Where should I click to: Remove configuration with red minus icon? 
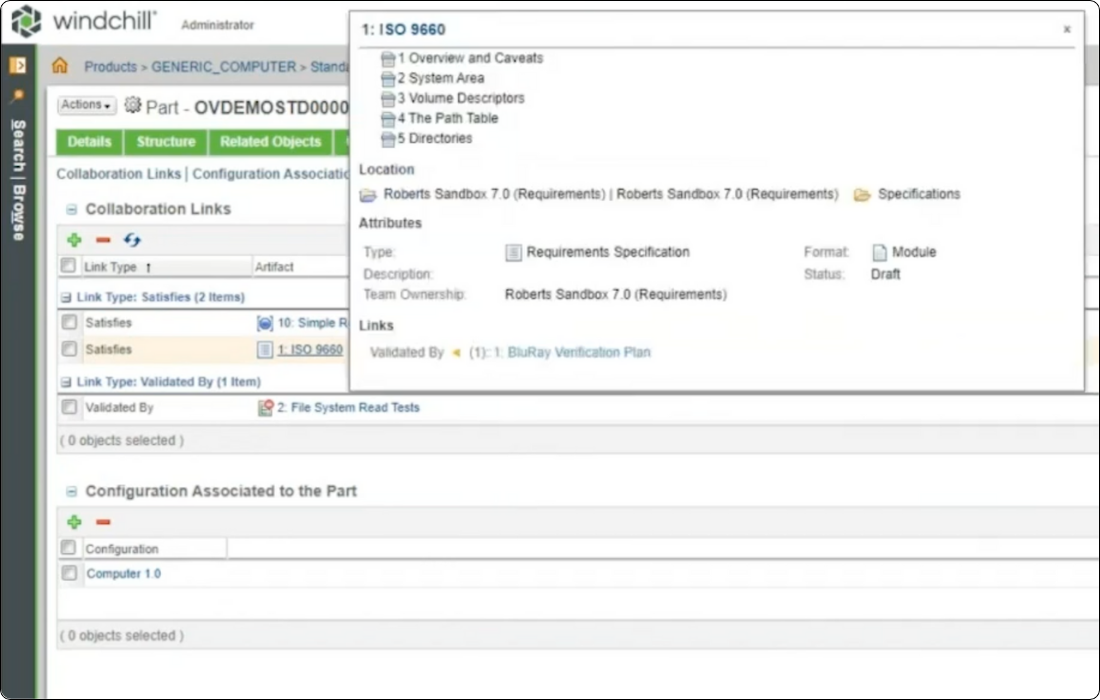pos(103,522)
